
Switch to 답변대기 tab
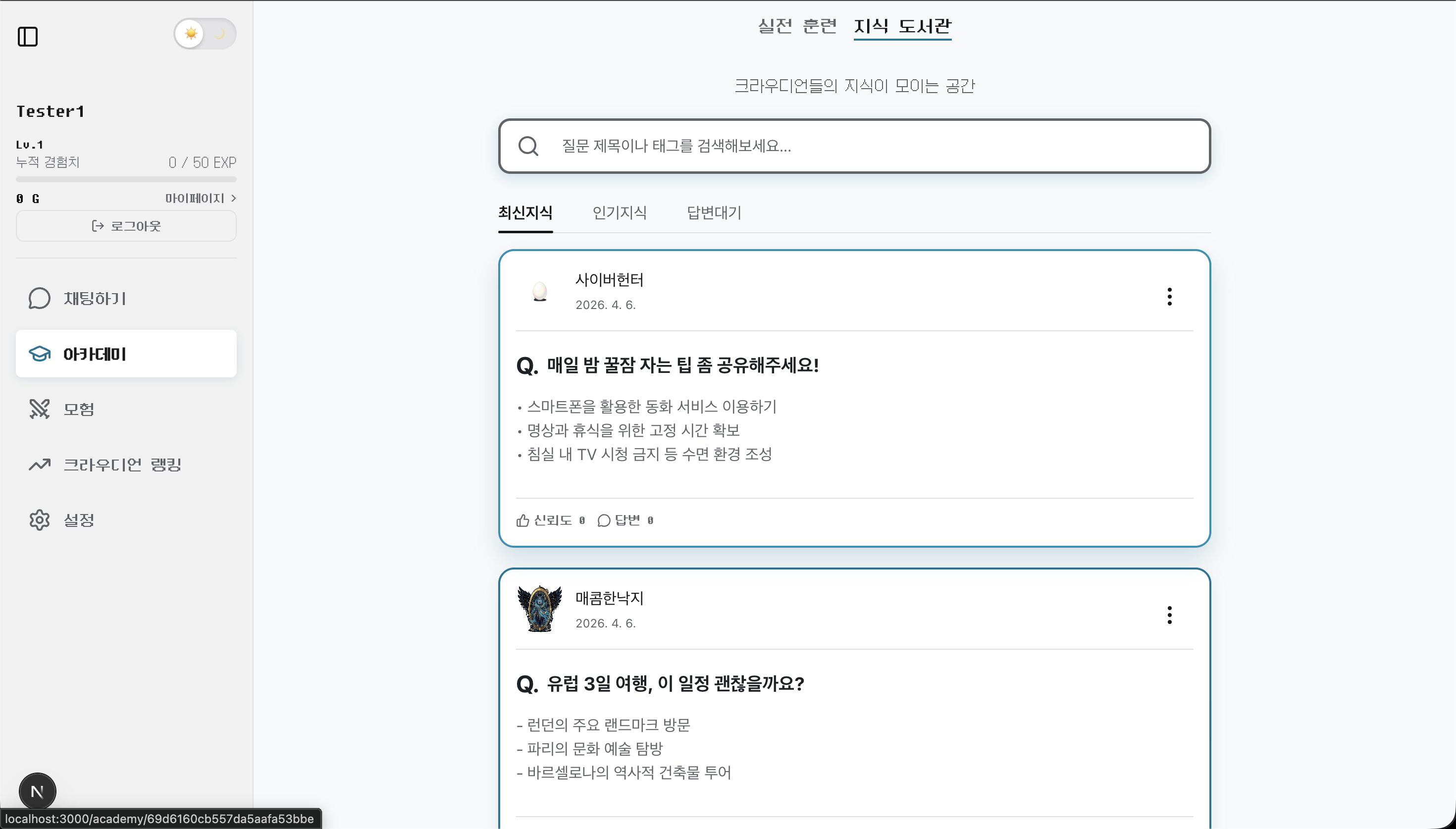[714, 212]
